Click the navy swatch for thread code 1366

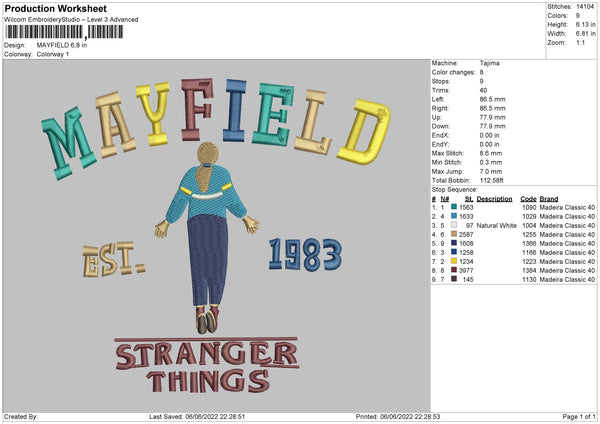[454, 243]
